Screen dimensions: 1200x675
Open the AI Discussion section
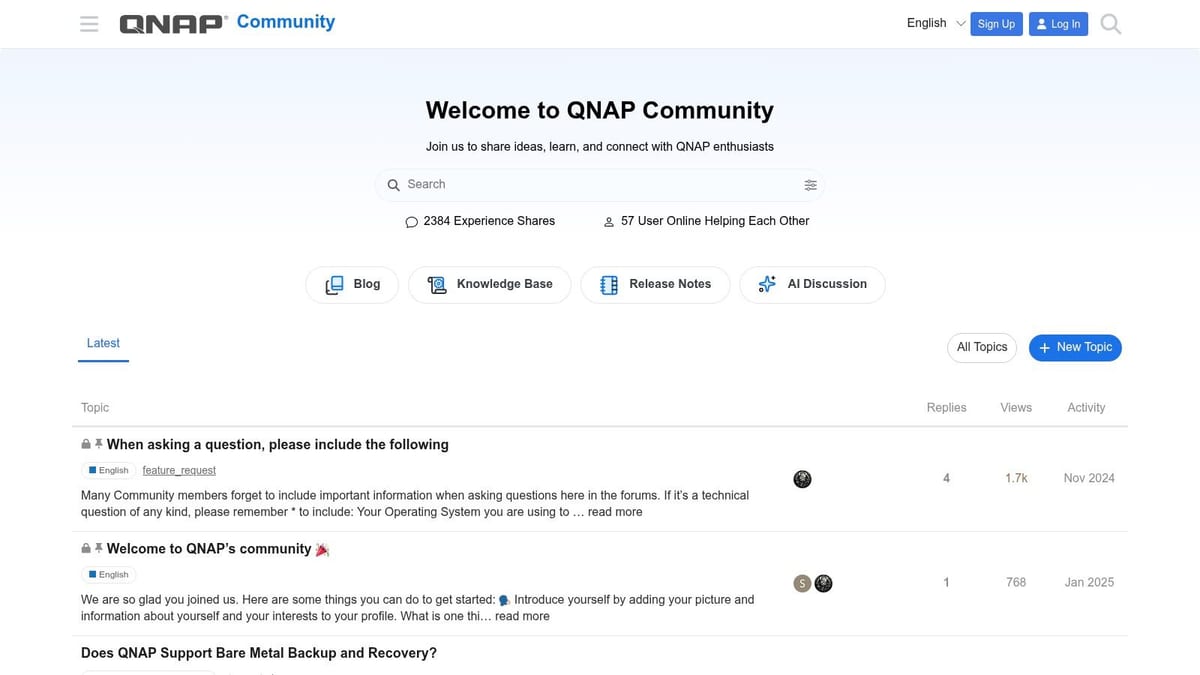tap(812, 284)
